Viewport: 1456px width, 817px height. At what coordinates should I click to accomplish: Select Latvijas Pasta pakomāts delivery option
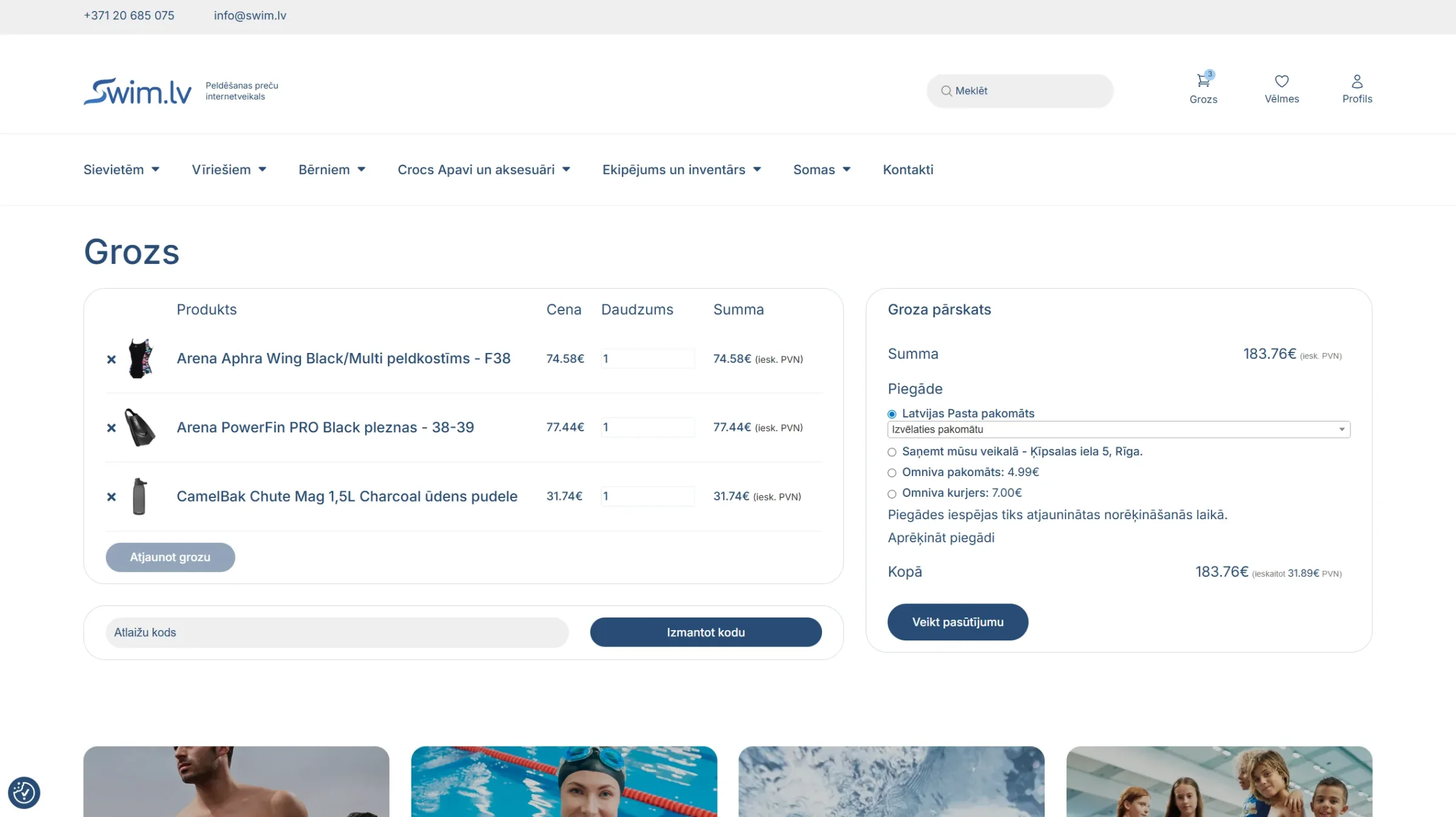[x=892, y=414]
